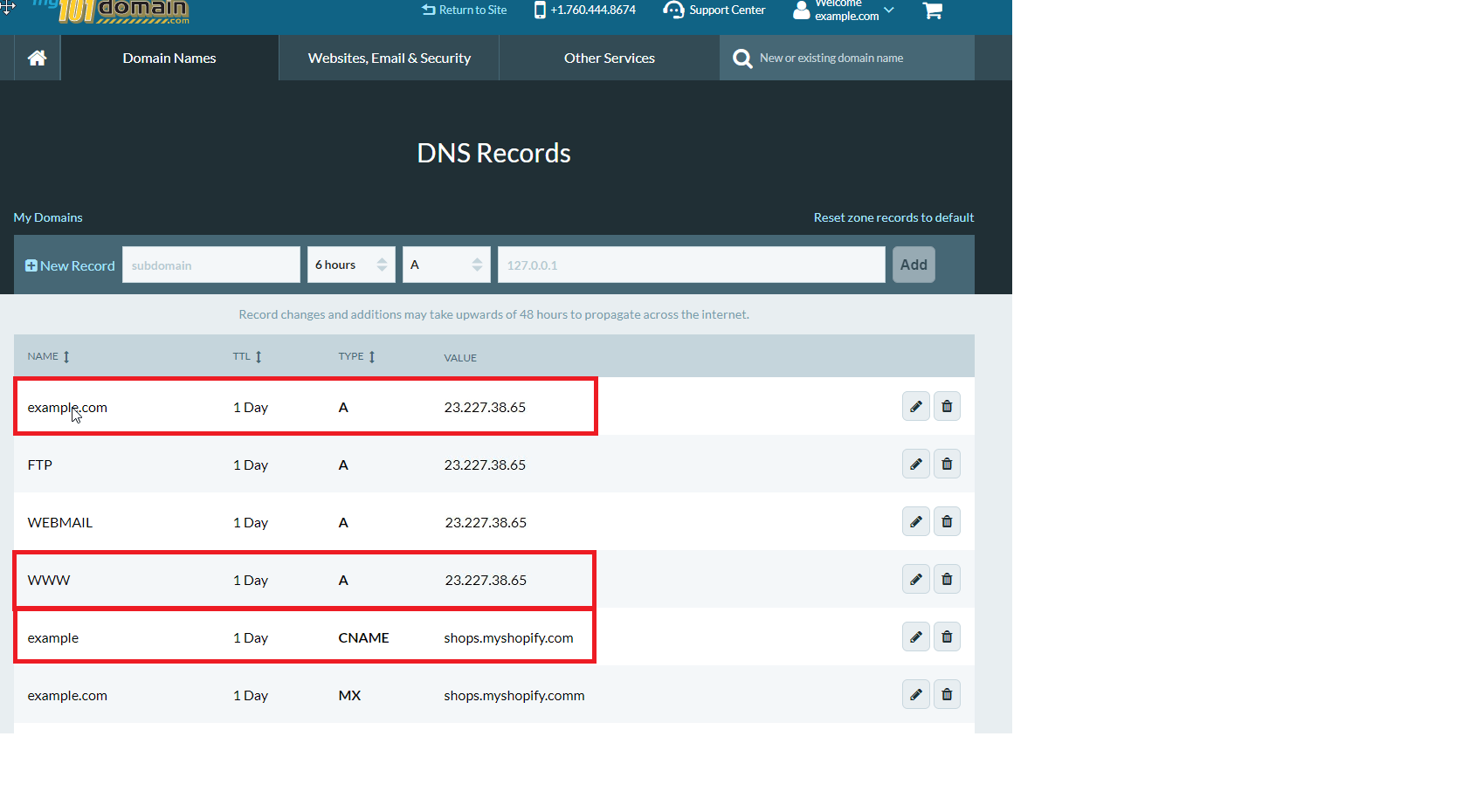Delete the first example.com A record
Viewport: 1469px width, 812px height.
947,407
